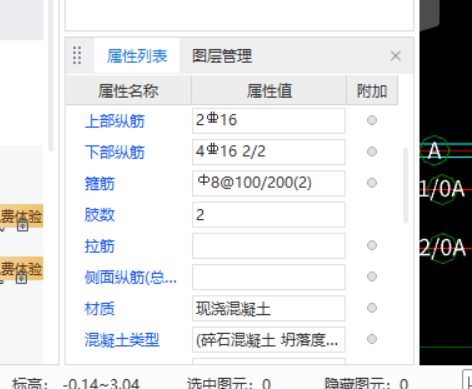472x389 pixels.
Task: Select the 拉筋 property name
Action: tap(100, 246)
